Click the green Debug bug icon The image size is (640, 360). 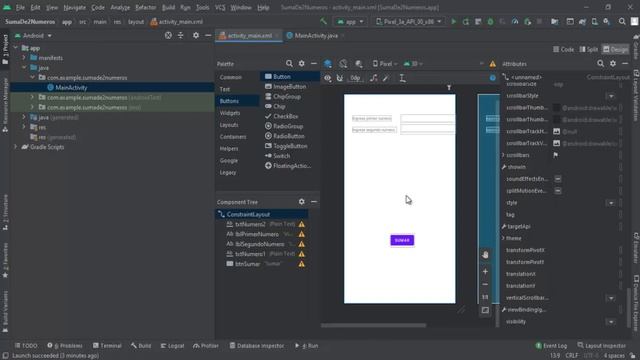[490, 22]
